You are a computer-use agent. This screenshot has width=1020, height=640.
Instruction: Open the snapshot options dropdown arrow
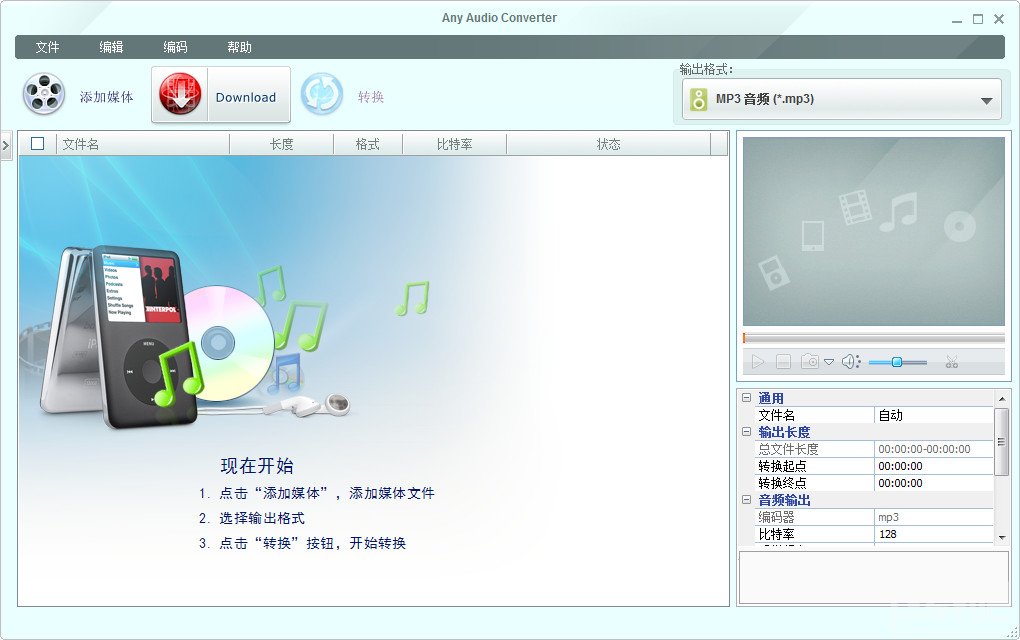(829, 361)
